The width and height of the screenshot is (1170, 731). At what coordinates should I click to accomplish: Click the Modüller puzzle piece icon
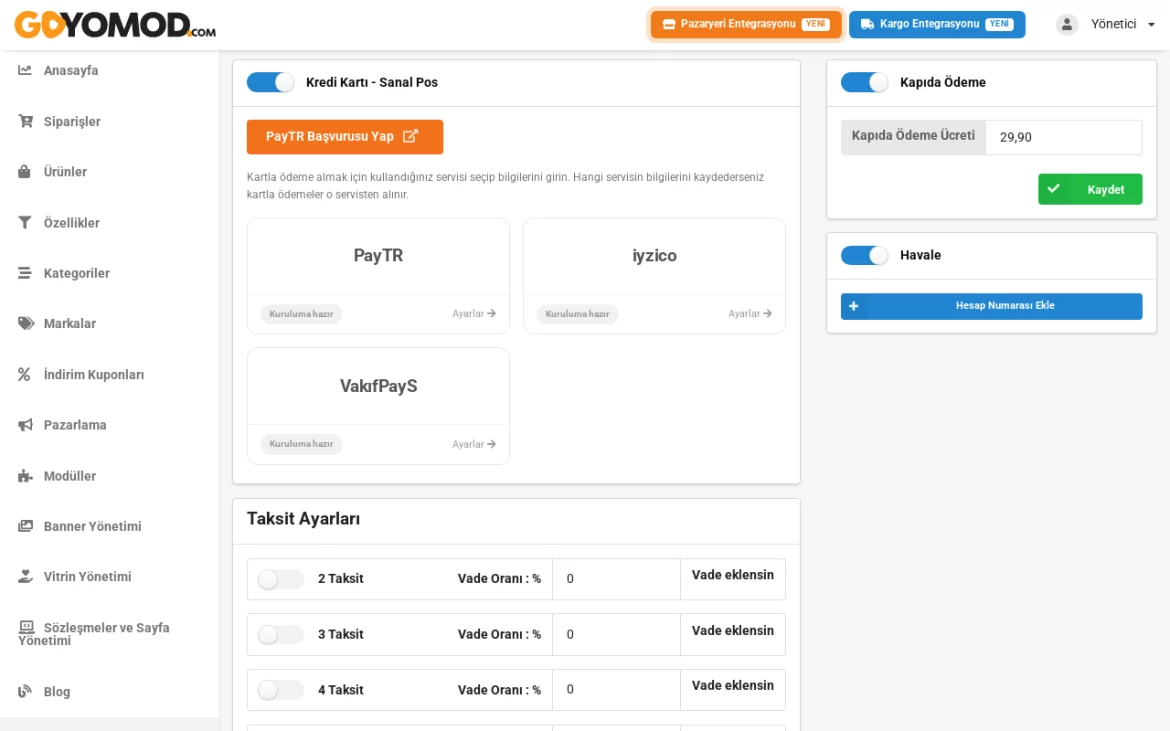(x=25, y=476)
